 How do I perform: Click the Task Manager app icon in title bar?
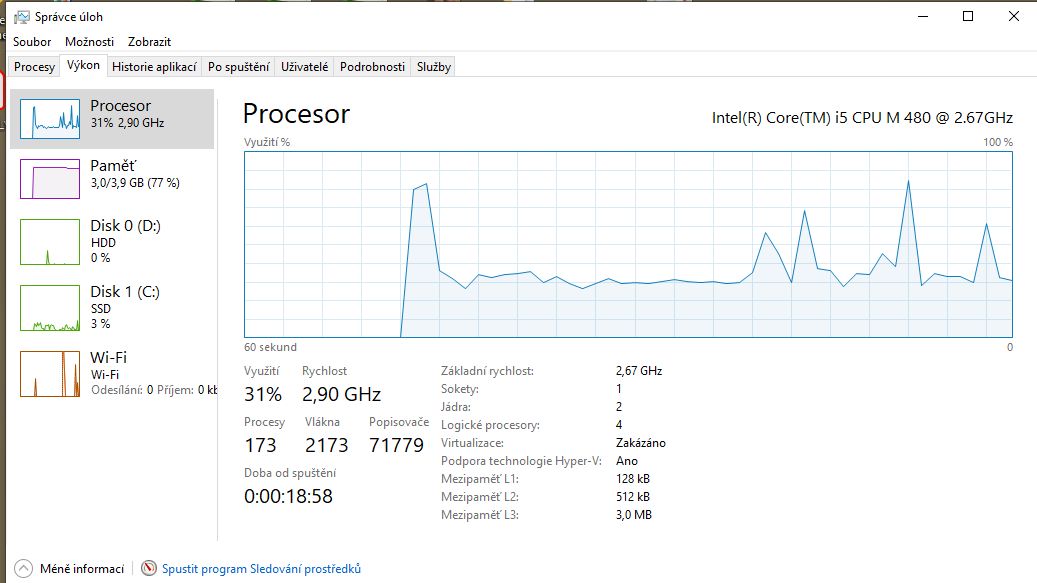20,17
